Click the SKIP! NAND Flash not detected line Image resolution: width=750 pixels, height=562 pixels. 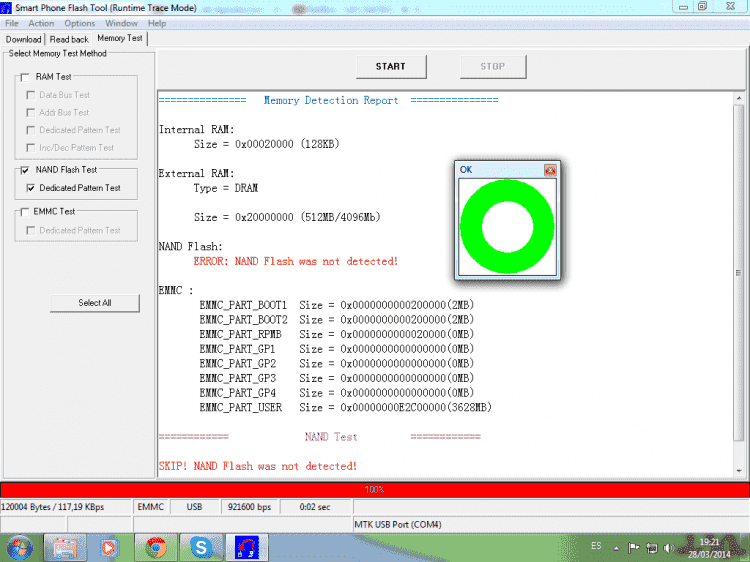(x=258, y=466)
